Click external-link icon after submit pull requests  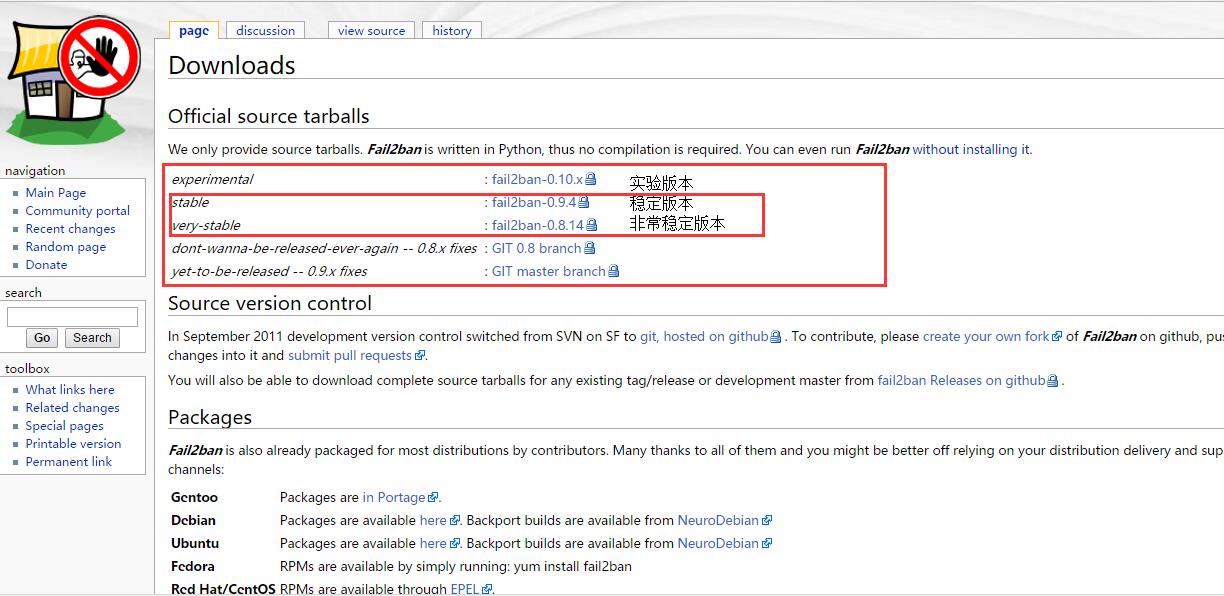[x=420, y=356]
